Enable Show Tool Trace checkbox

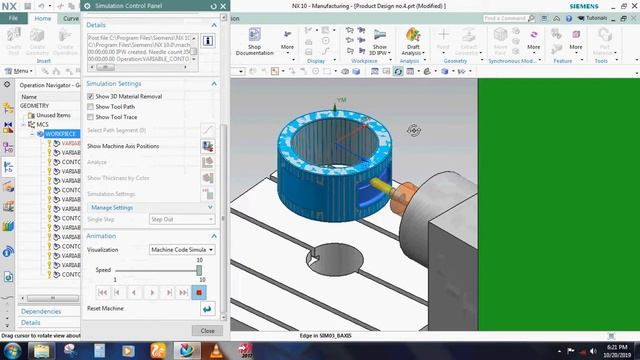pyautogui.click(x=90, y=117)
